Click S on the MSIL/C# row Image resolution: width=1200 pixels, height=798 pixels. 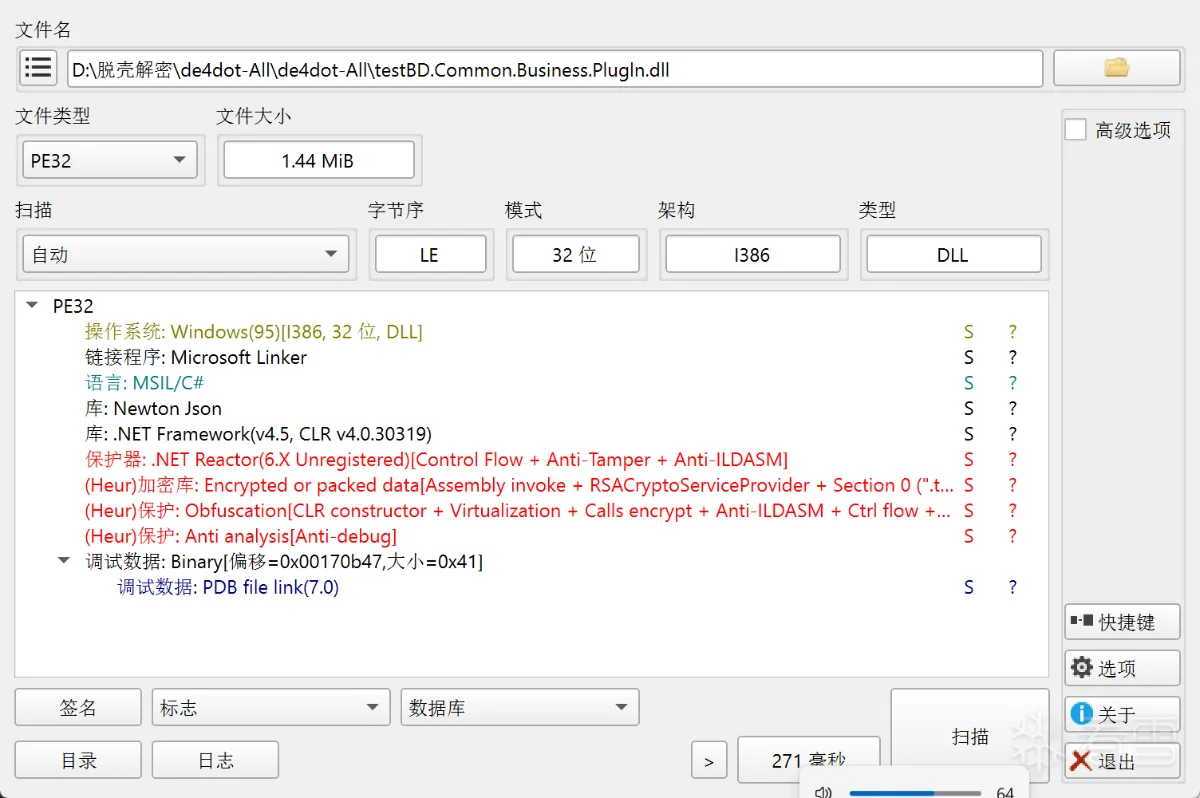coord(969,383)
